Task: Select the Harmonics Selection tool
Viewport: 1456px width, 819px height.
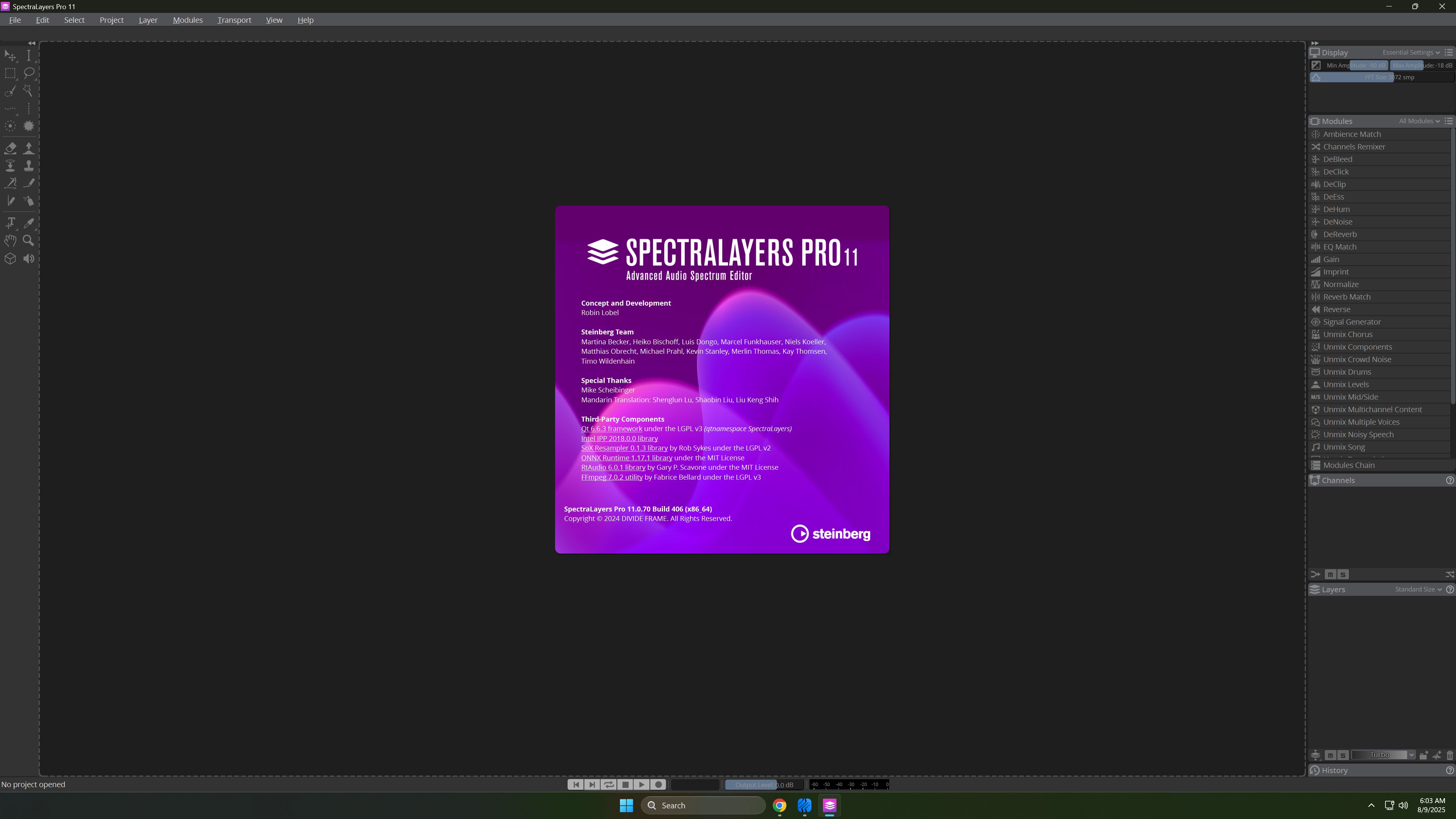Action: click(10, 126)
